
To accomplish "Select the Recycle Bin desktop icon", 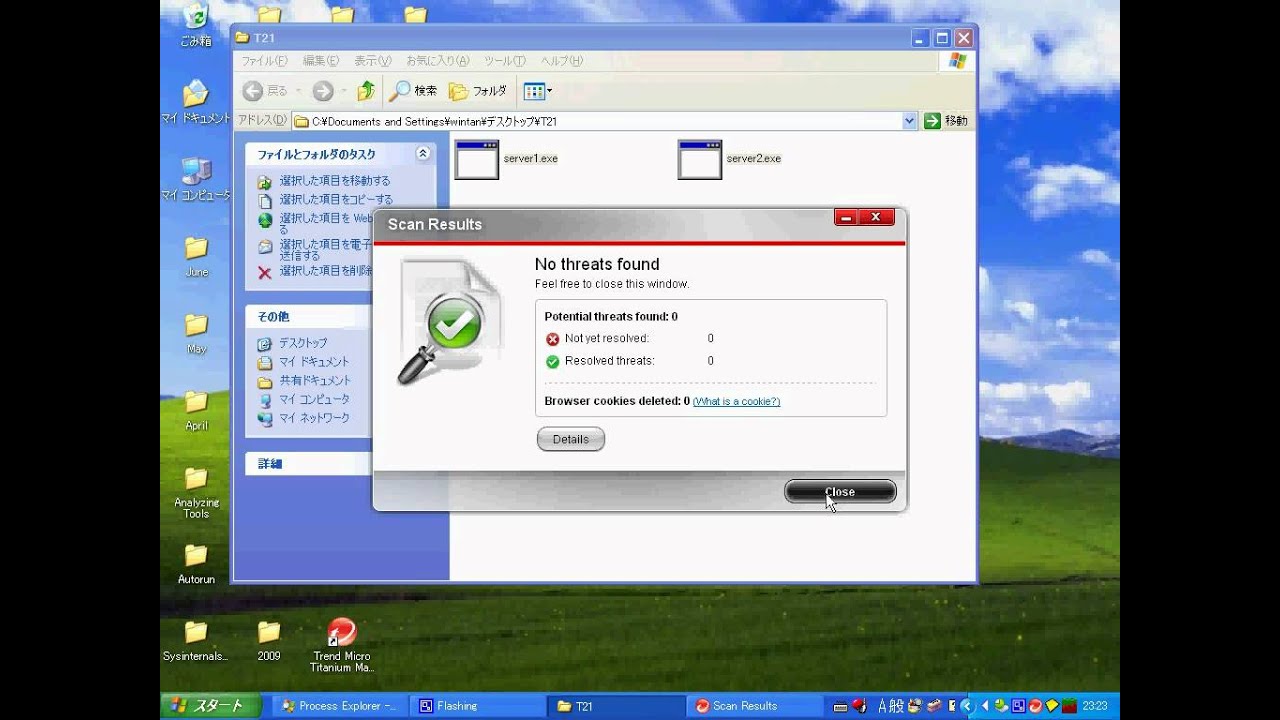I will click(x=196, y=26).
